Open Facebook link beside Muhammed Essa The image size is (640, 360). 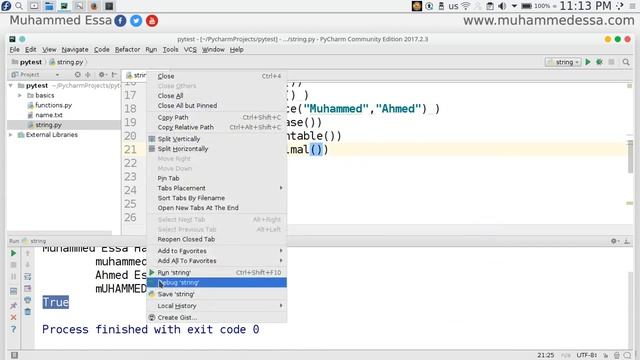pyautogui.click(x=120, y=21)
